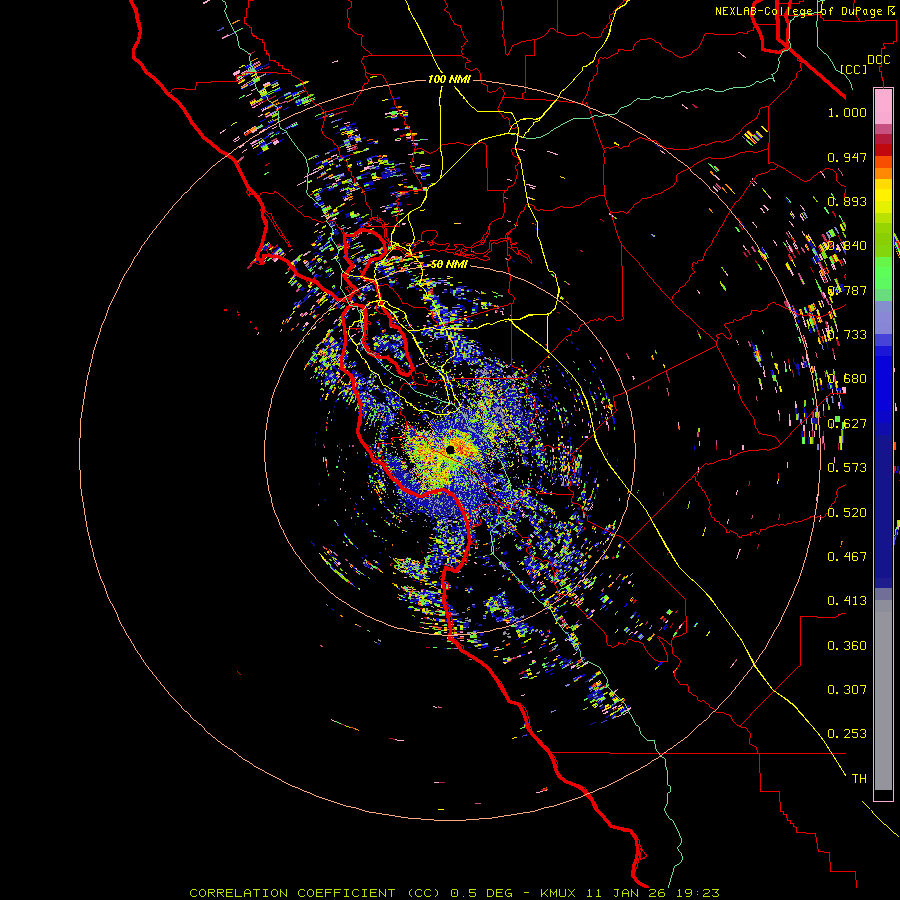Click the 0.5 DEG elevation text in the caption

click(481, 893)
